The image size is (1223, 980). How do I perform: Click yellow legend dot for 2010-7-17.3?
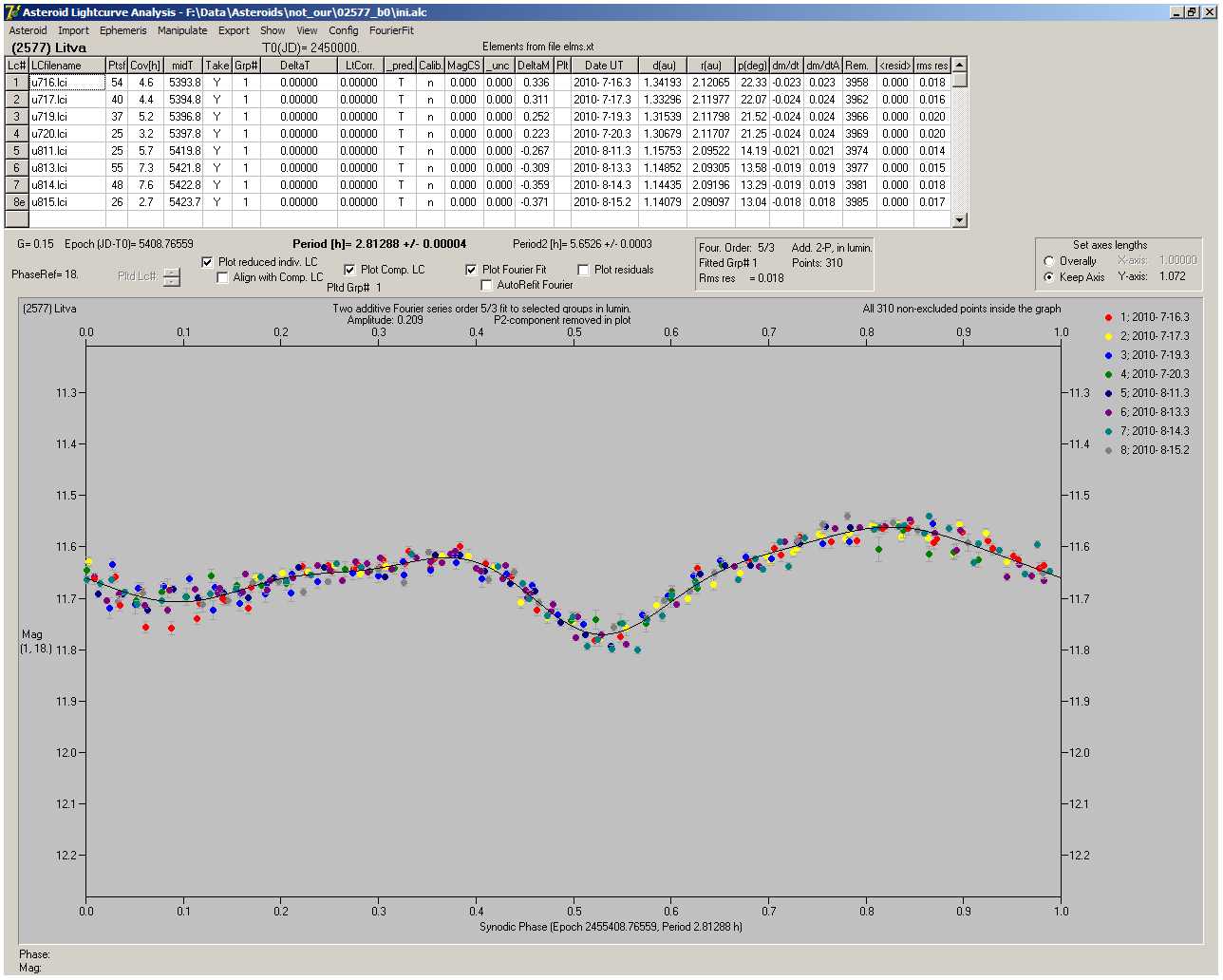tap(1108, 336)
